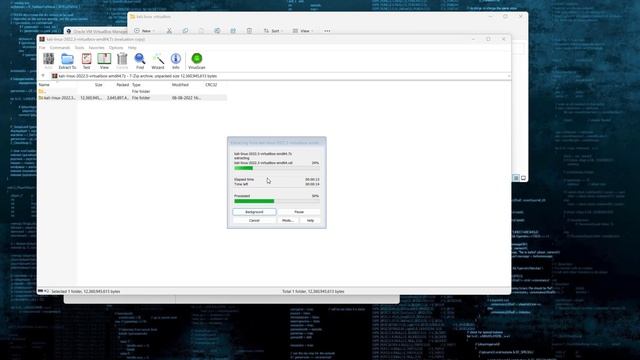Run the Test archive tool

87,61
